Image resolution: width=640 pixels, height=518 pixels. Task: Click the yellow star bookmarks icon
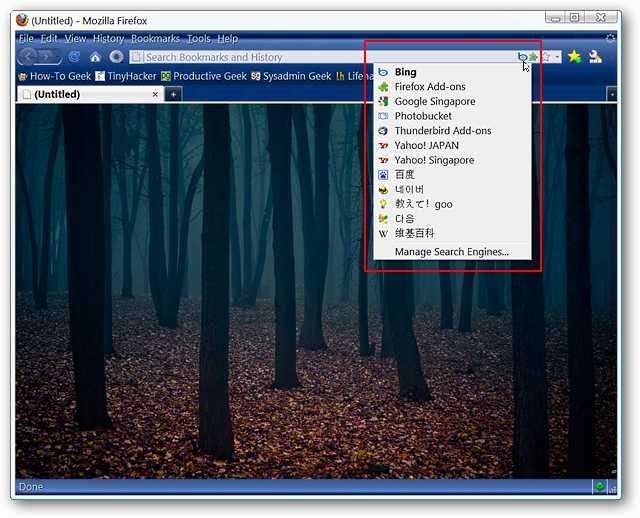[x=574, y=57]
